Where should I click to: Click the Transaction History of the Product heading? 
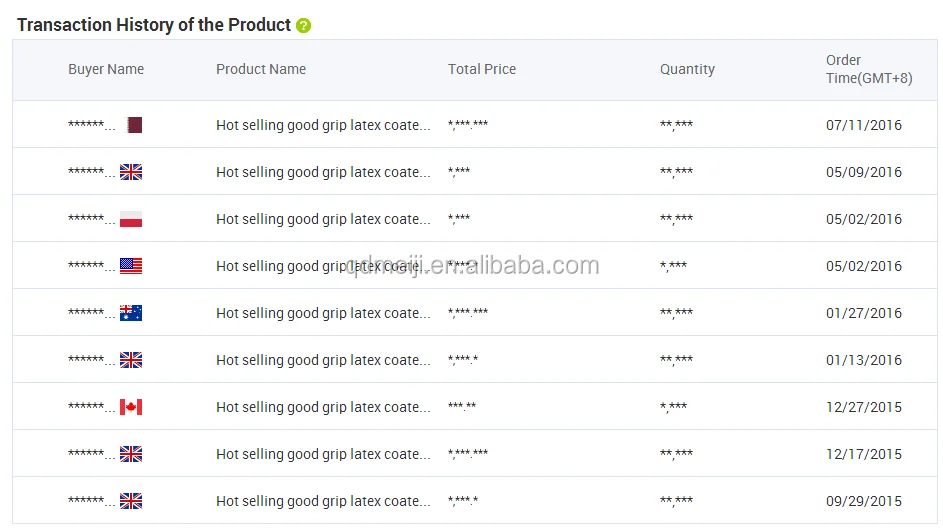154,25
